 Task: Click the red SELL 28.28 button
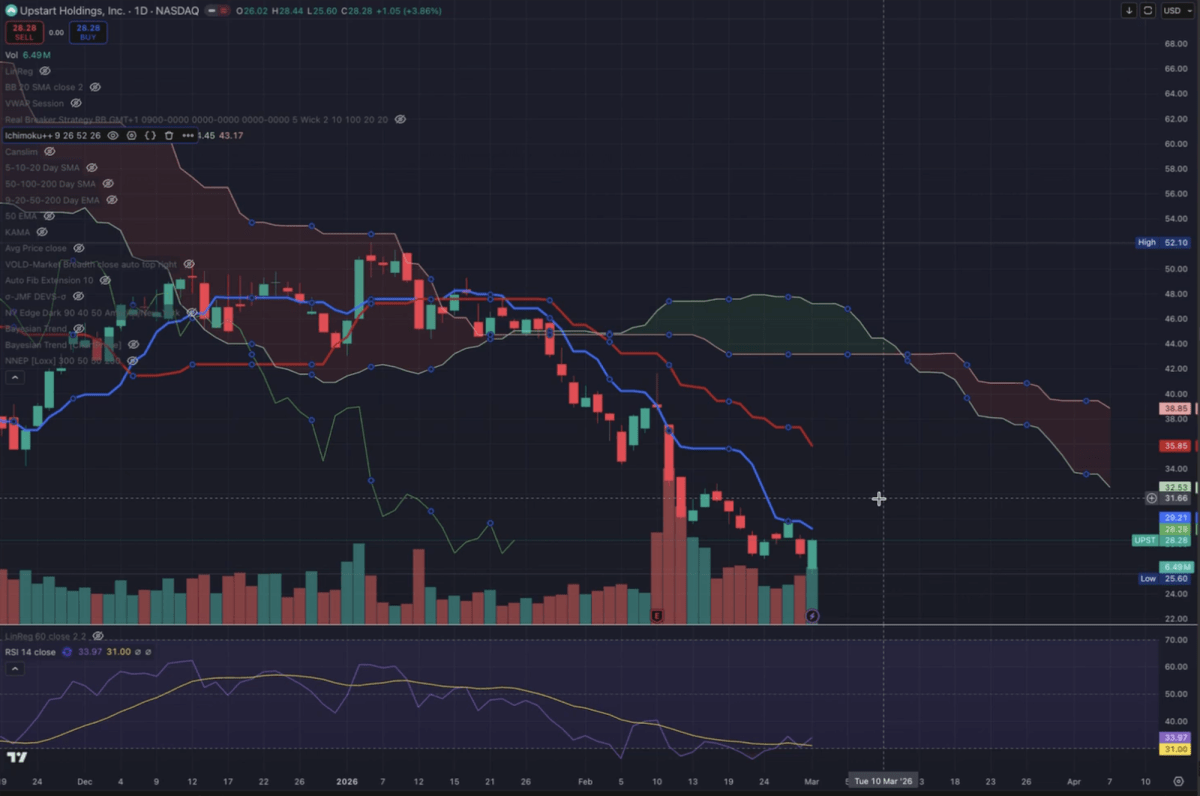[23, 32]
